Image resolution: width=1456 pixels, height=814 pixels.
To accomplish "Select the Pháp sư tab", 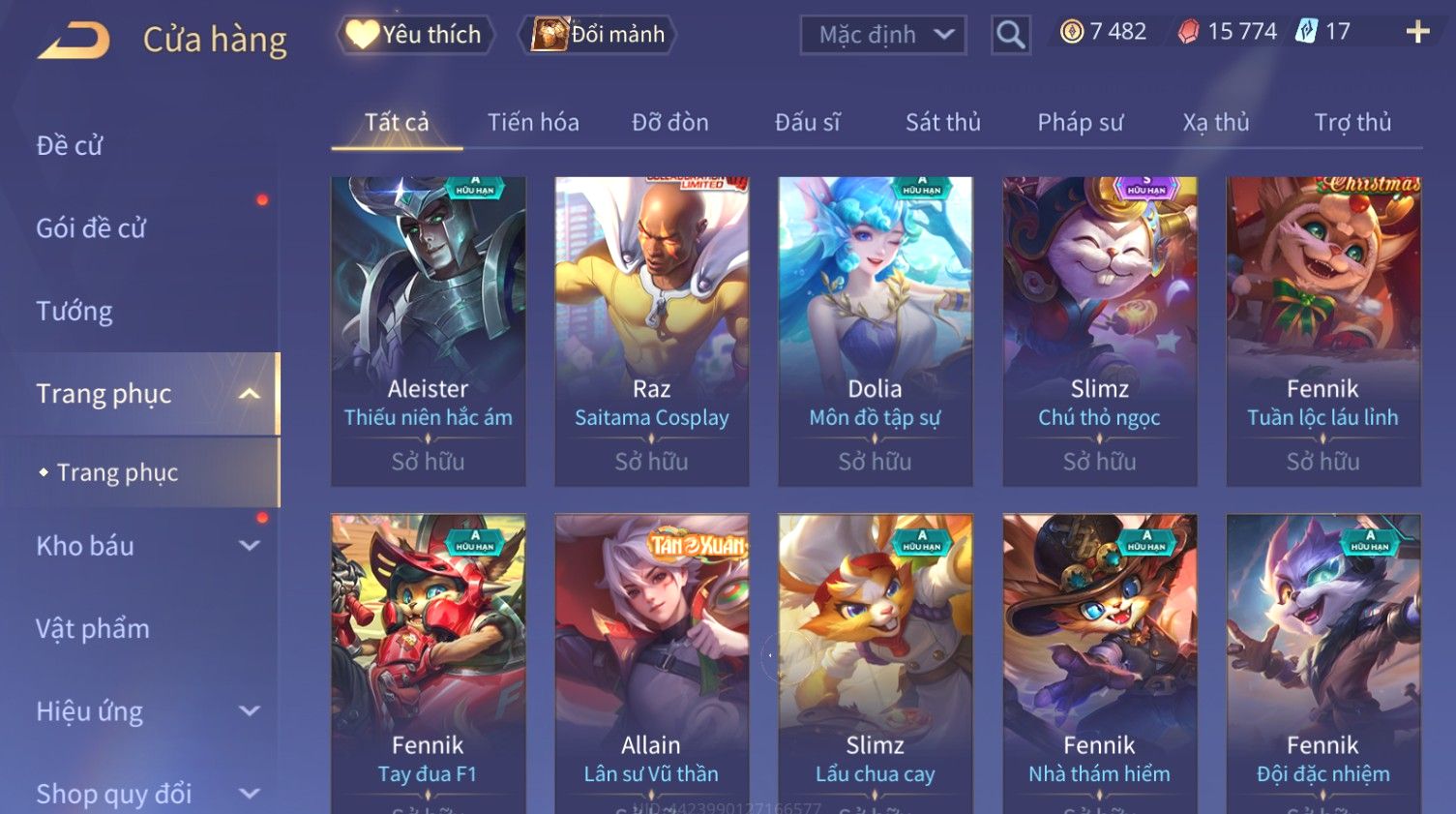I will click(x=1081, y=123).
